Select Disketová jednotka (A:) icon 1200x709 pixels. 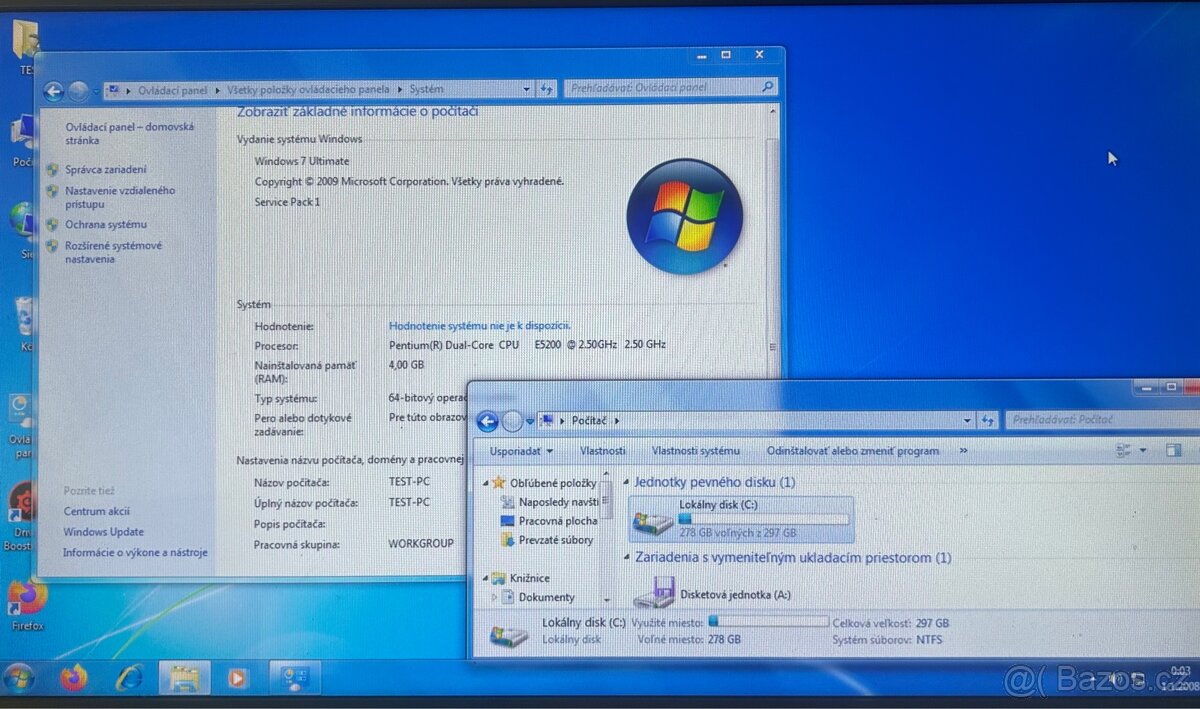click(x=655, y=593)
